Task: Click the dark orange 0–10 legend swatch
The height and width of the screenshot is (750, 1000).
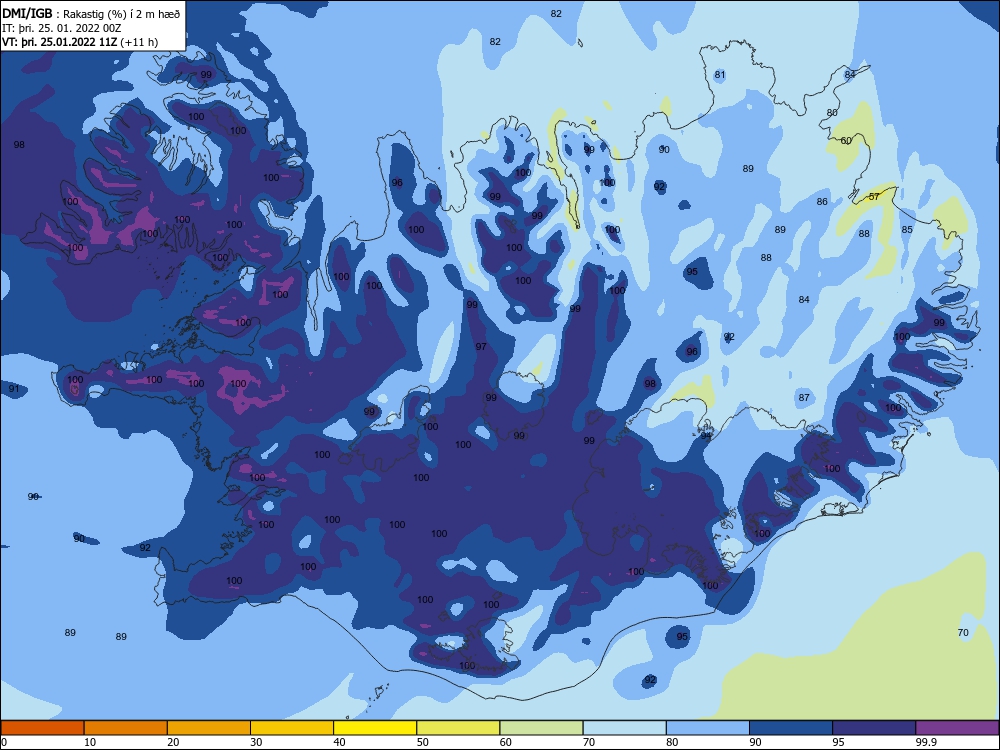Action: [42, 728]
